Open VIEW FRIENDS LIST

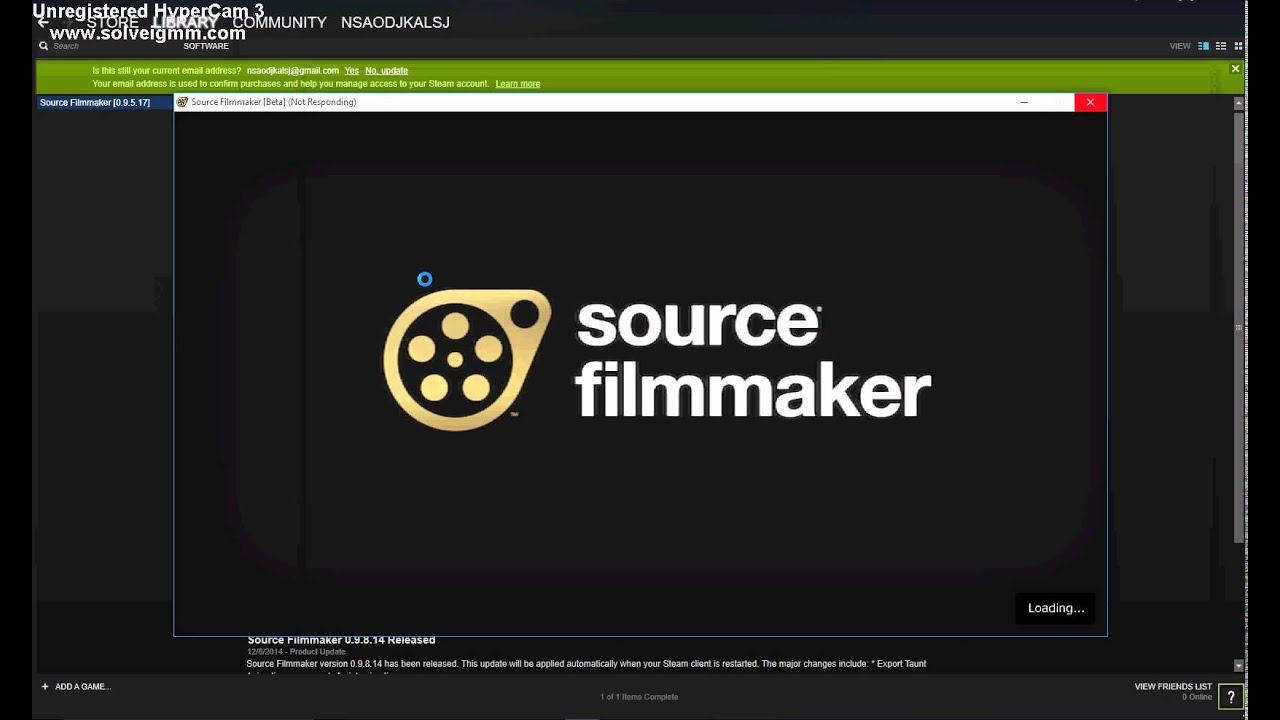[1173, 687]
